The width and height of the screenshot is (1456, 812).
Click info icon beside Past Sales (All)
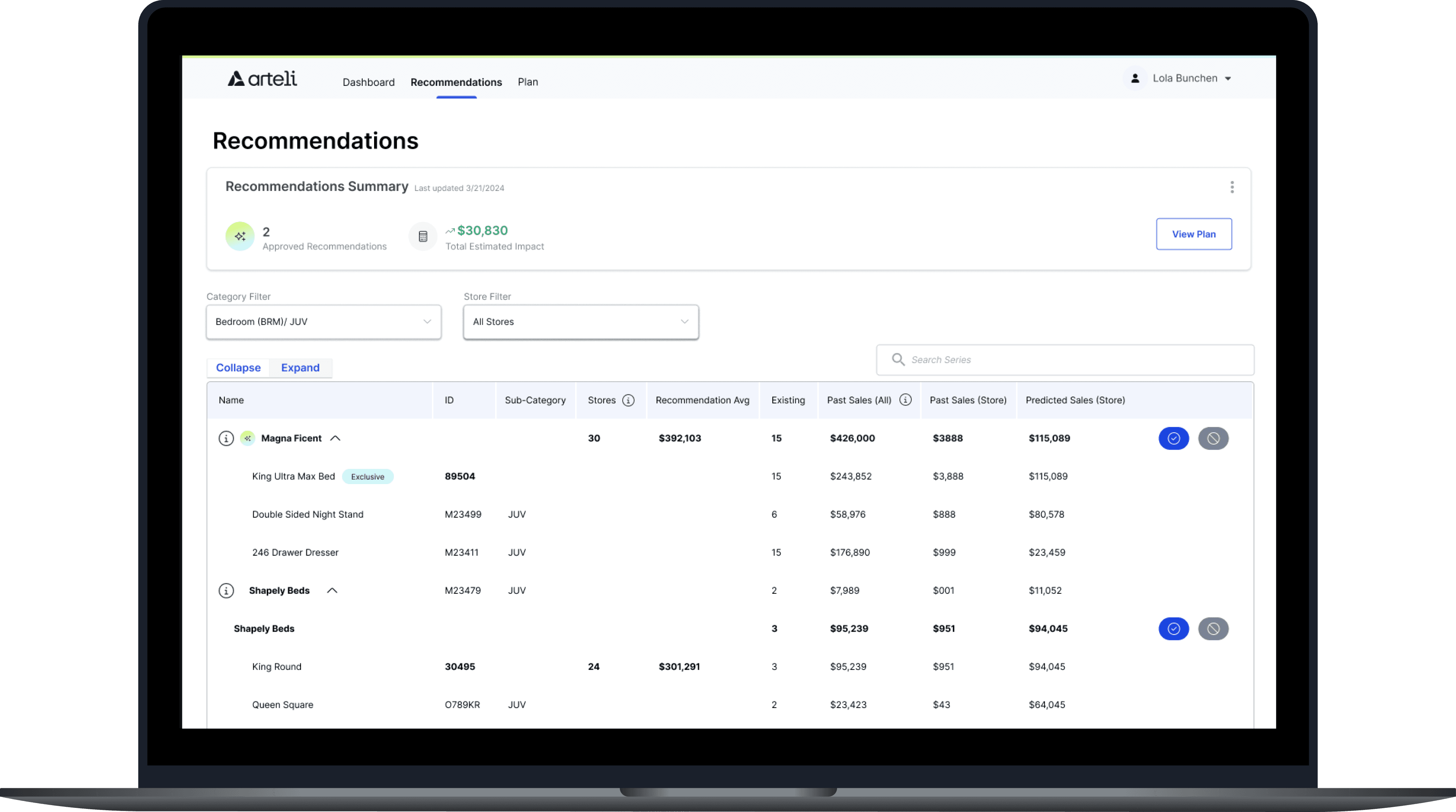click(x=905, y=400)
